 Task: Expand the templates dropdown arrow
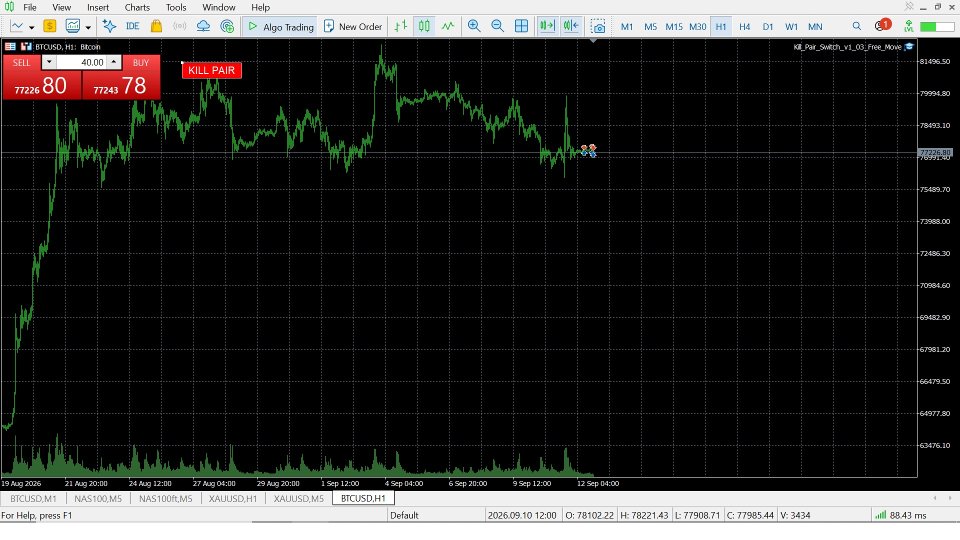coord(88,27)
